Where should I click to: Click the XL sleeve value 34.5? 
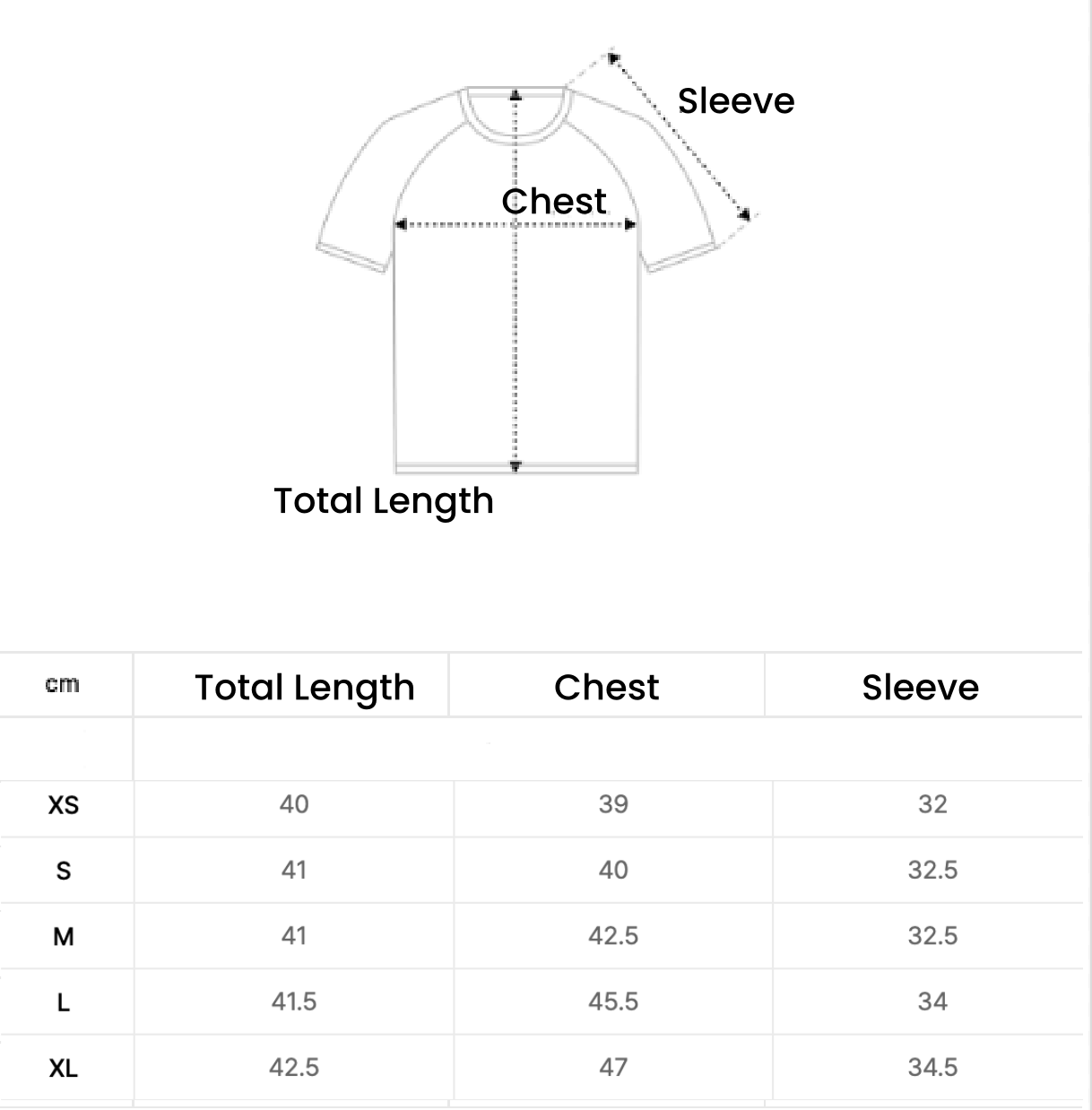pyautogui.click(x=932, y=1067)
